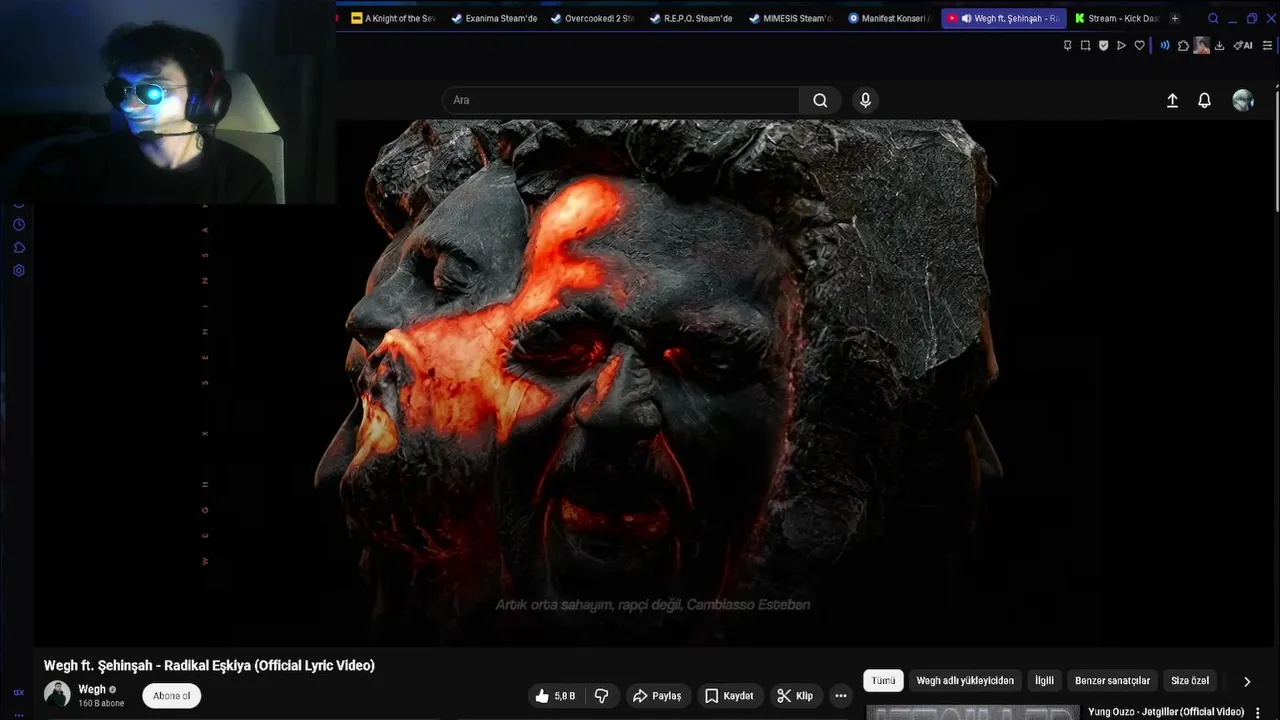Open Easy Setup sliders icon
Image resolution: width=1280 pixels, height=720 pixels.
coord(1268,45)
